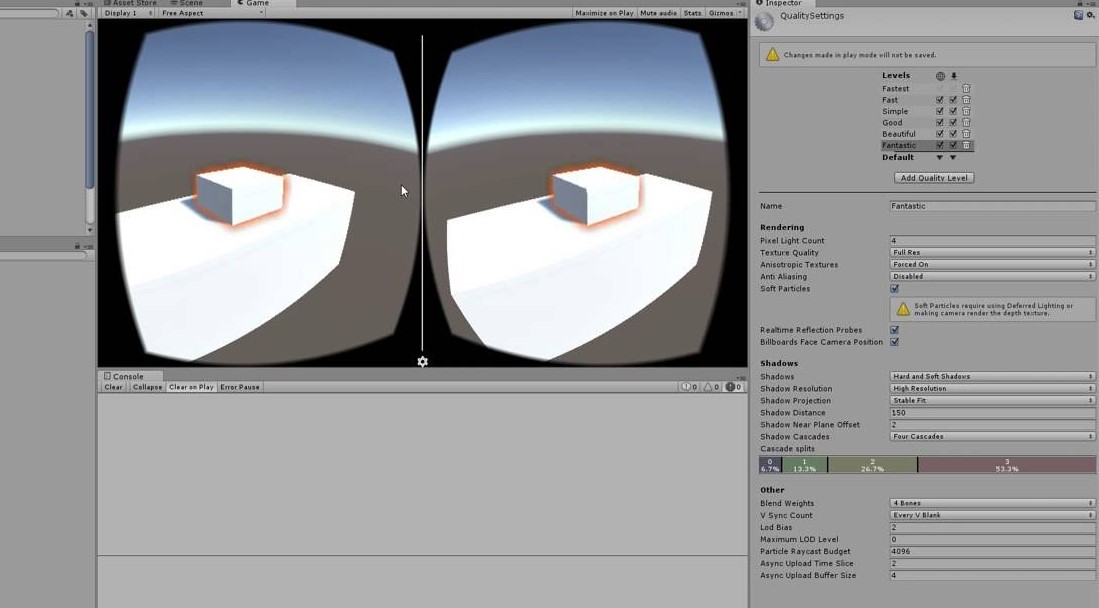Click cascade split 0 segment 6.7%

(x=770, y=465)
